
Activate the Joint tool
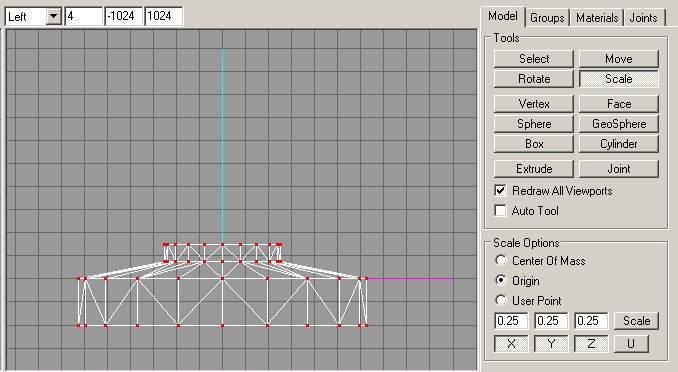pyautogui.click(x=619, y=169)
